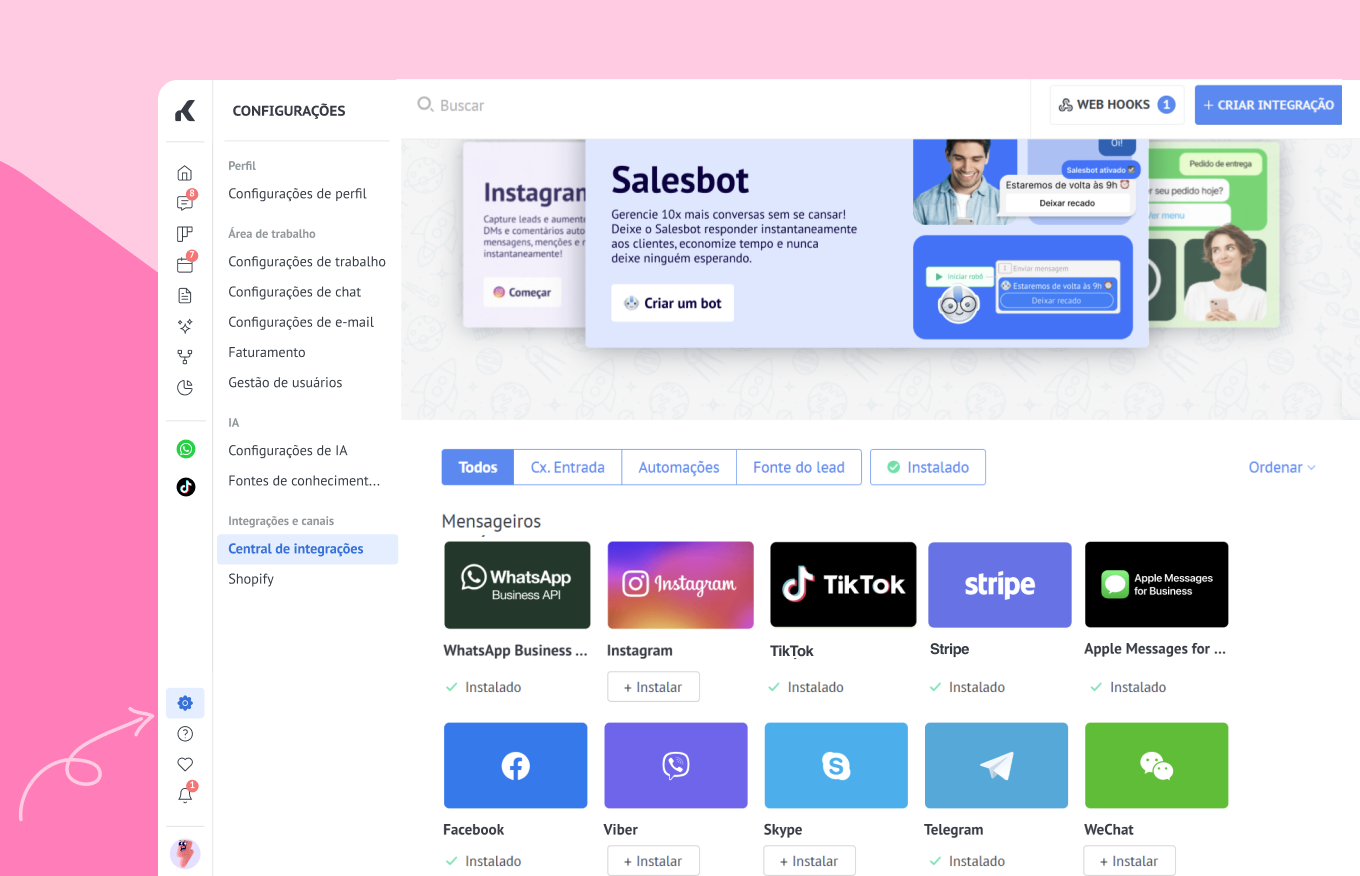The image size is (1360, 876).
Task: Click the Web Hooks button
Action: [1116, 105]
